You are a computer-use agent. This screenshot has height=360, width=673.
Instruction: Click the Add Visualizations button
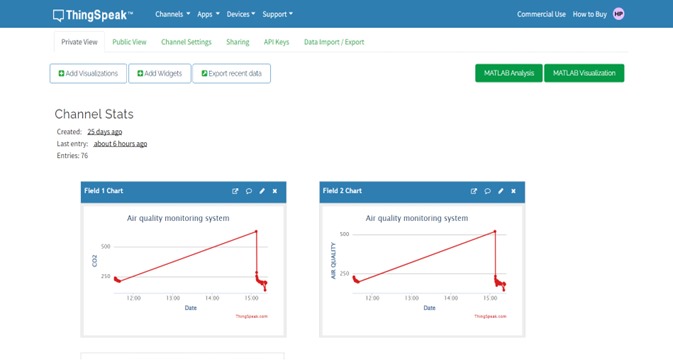tap(88, 73)
